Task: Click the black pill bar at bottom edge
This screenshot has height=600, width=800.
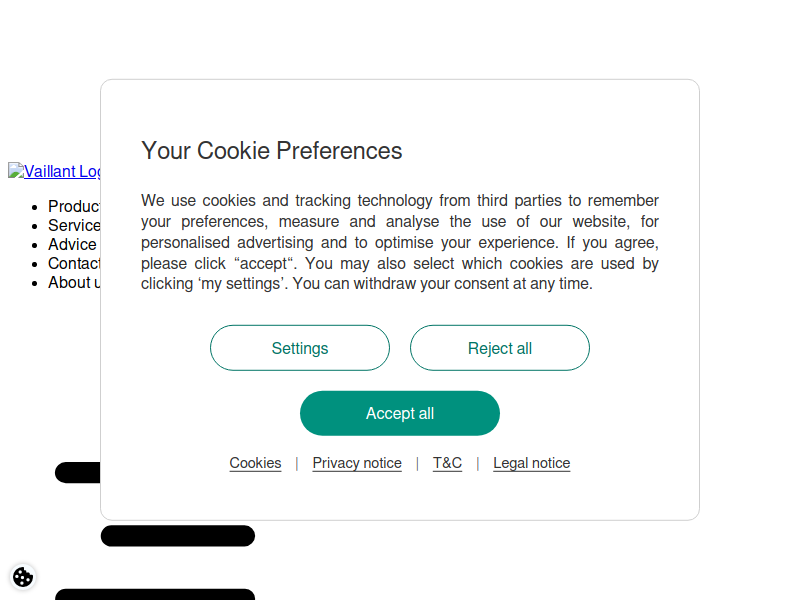Action: click(155, 594)
